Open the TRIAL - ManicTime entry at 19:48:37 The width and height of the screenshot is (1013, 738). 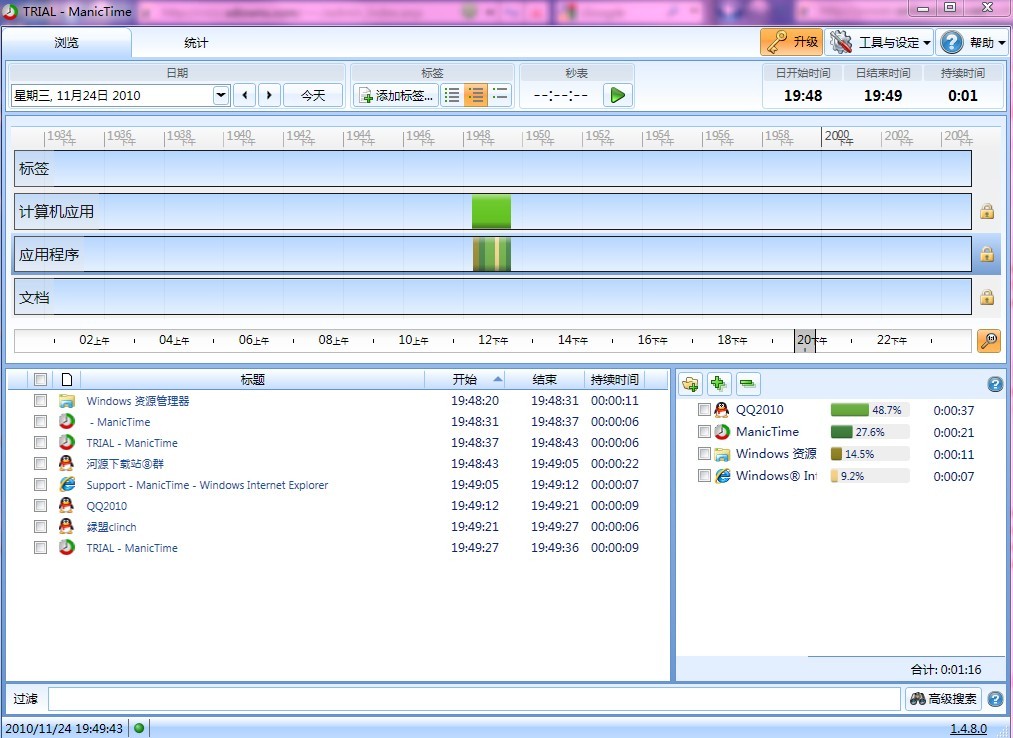coord(132,443)
